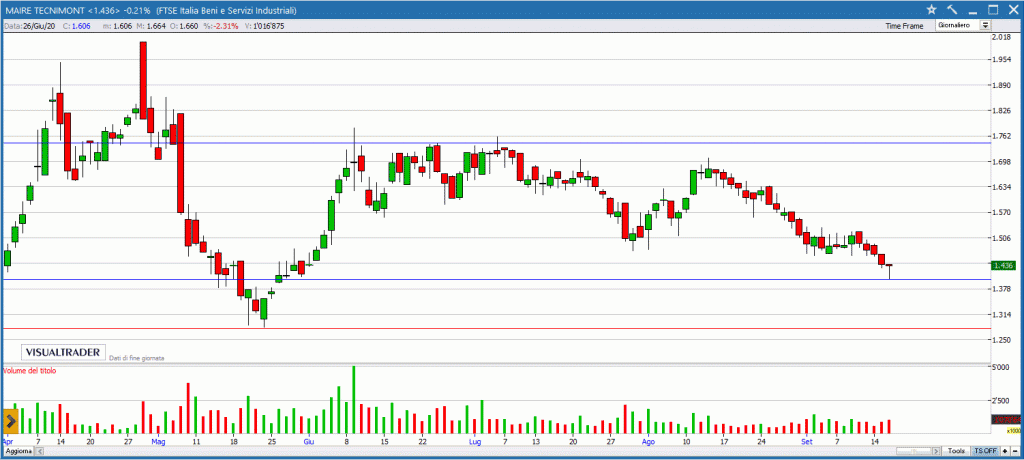Image resolution: width=1024 pixels, height=460 pixels.
Task: Click the Time Frame label
Action: (x=904, y=26)
